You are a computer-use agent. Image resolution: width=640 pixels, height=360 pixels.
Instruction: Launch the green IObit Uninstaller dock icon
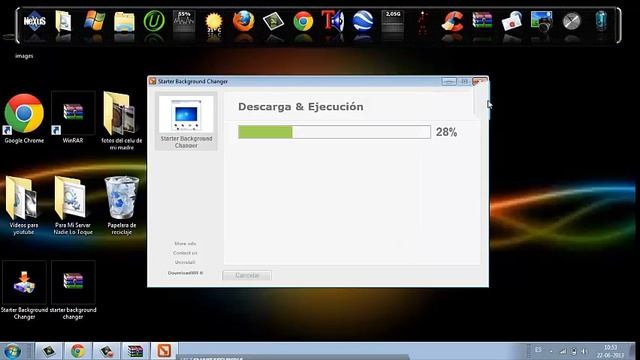pyautogui.click(x=154, y=21)
